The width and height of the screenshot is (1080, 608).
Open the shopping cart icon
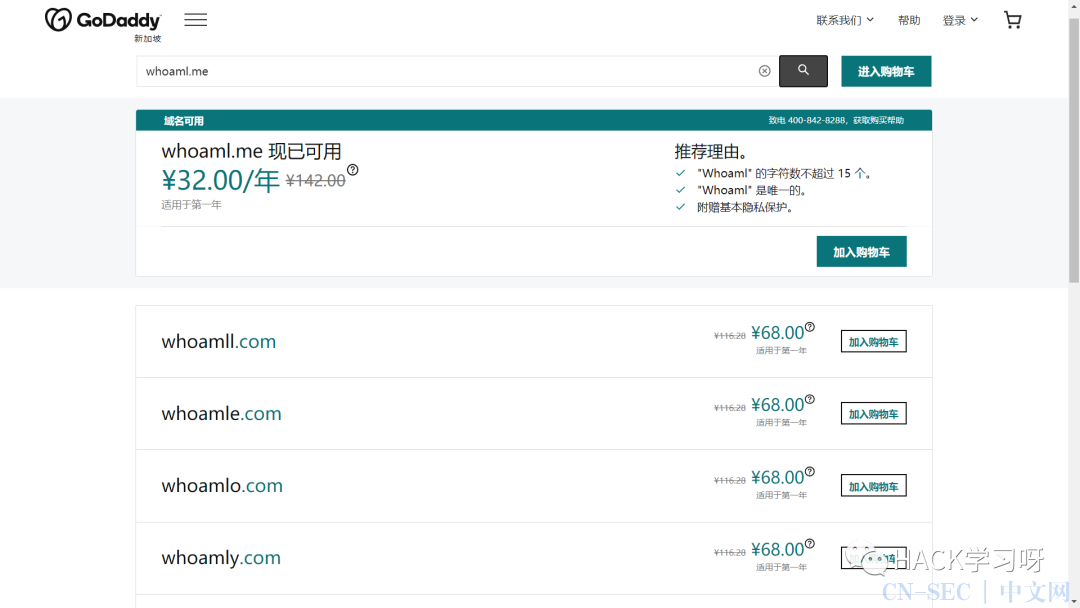[x=1012, y=20]
